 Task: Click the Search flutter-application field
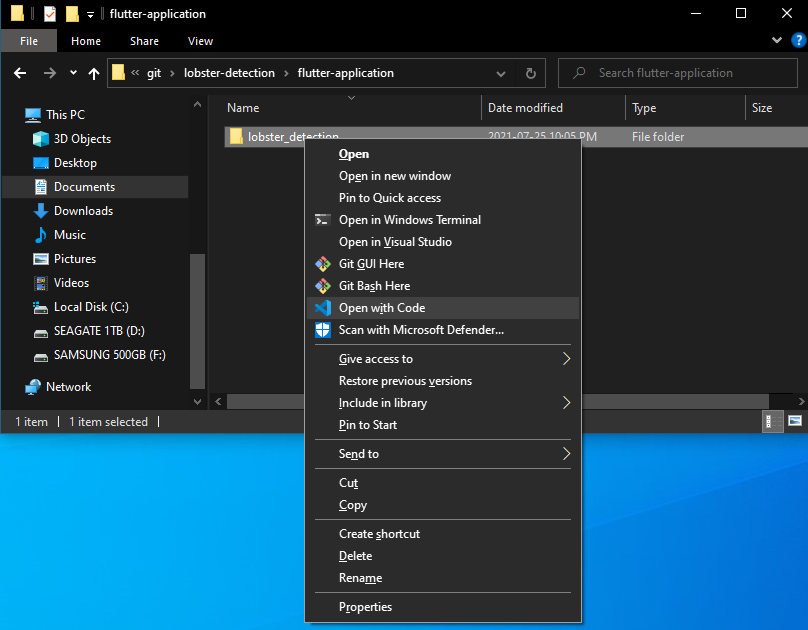678,73
